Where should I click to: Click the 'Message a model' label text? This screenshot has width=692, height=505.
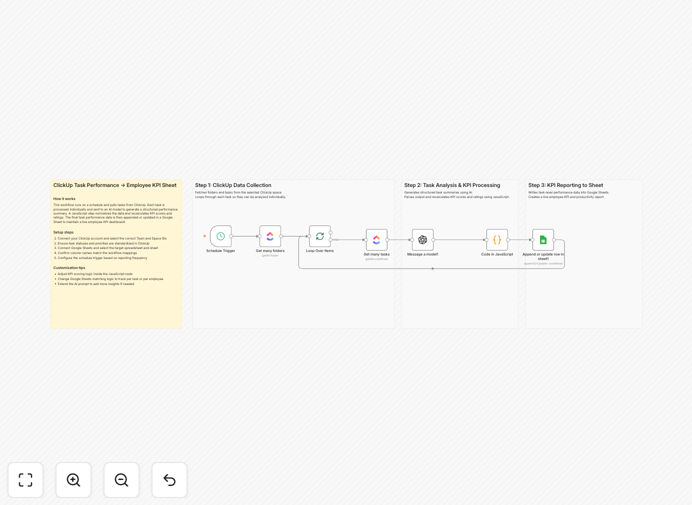pyautogui.click(x=422, y=254)
